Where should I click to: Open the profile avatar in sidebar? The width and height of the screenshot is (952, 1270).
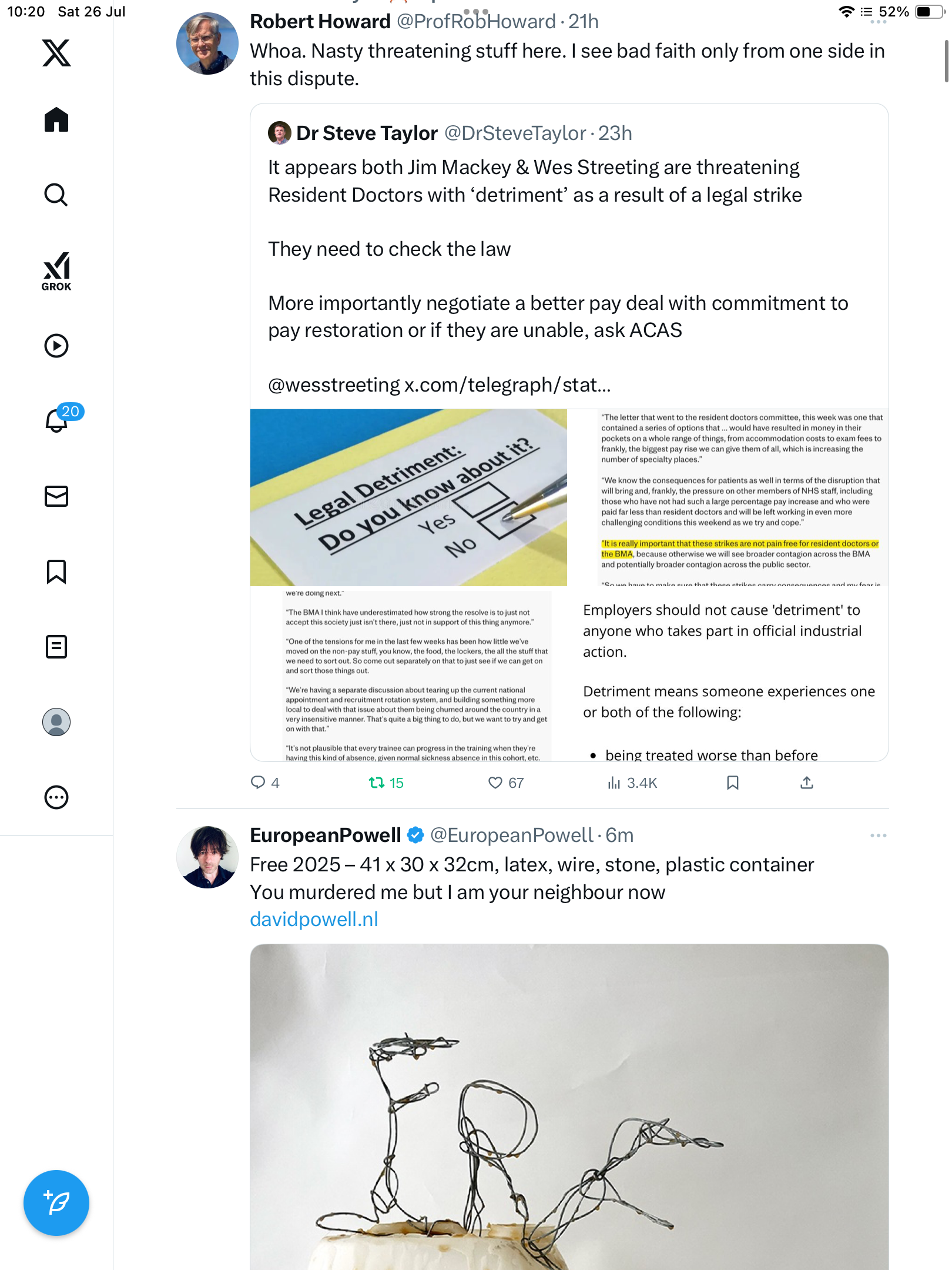tap(56, 722)
